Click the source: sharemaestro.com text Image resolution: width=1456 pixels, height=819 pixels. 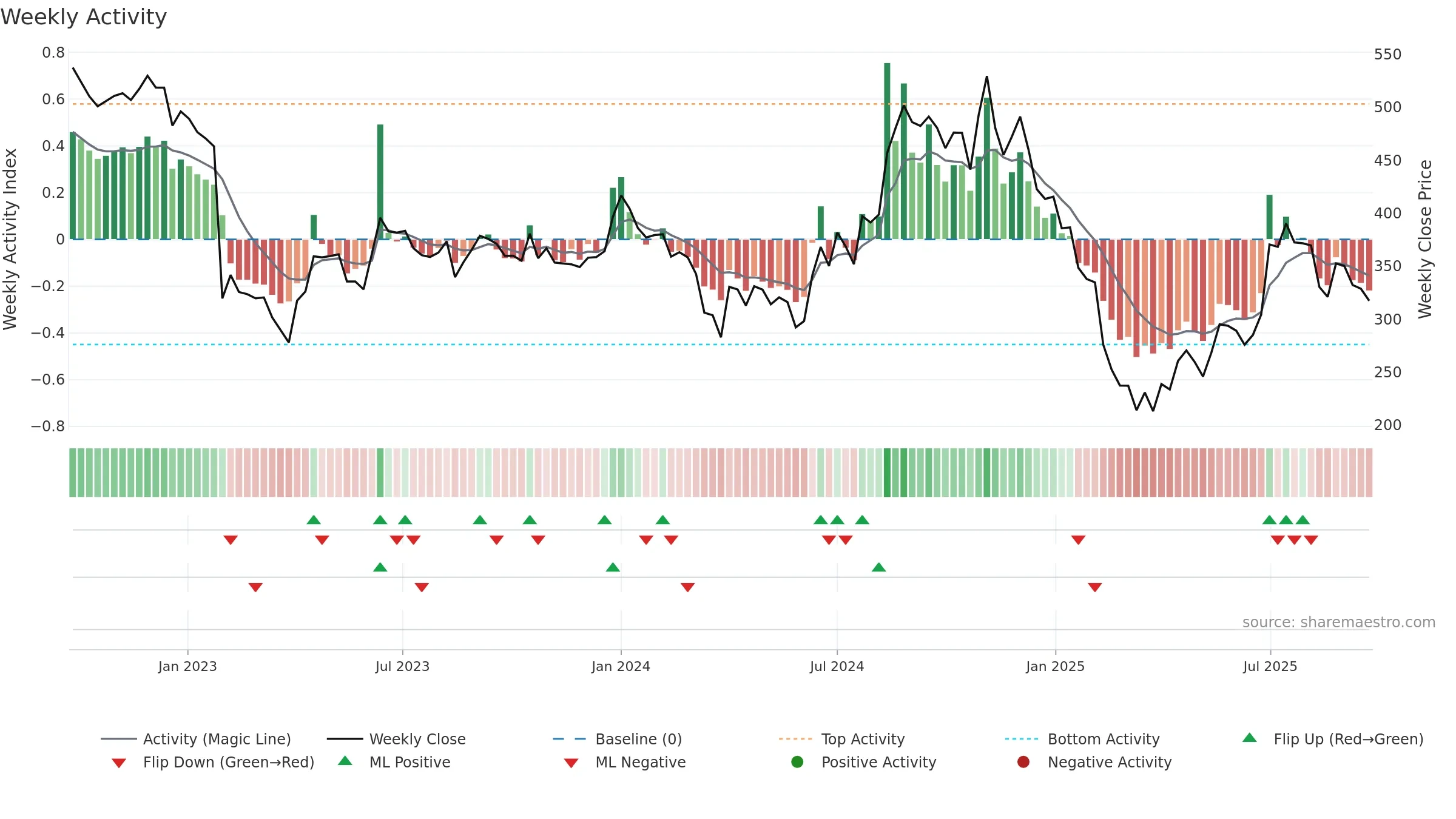point(1339,622)
